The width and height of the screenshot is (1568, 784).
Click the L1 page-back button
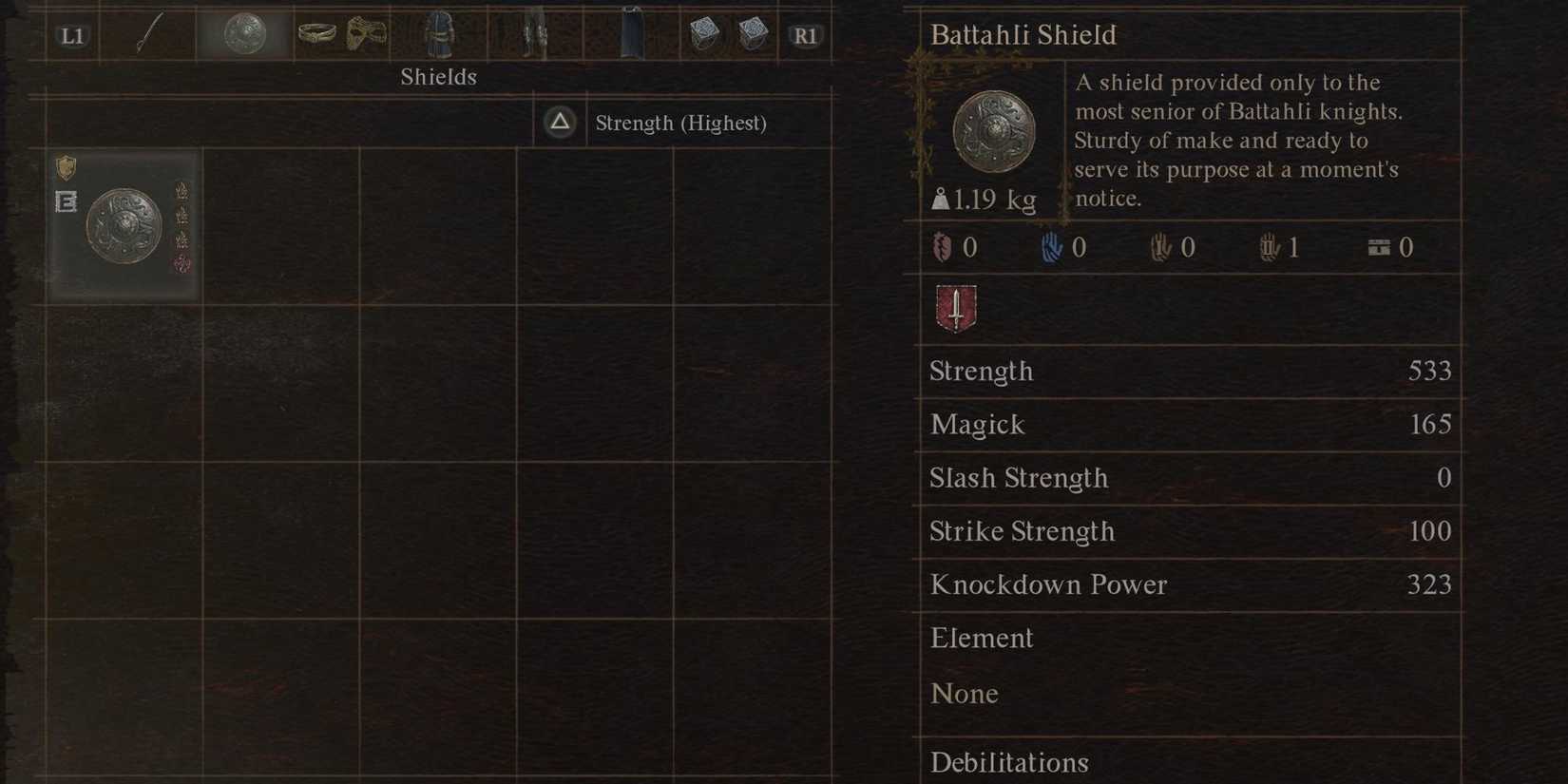(x=71, y=36)
